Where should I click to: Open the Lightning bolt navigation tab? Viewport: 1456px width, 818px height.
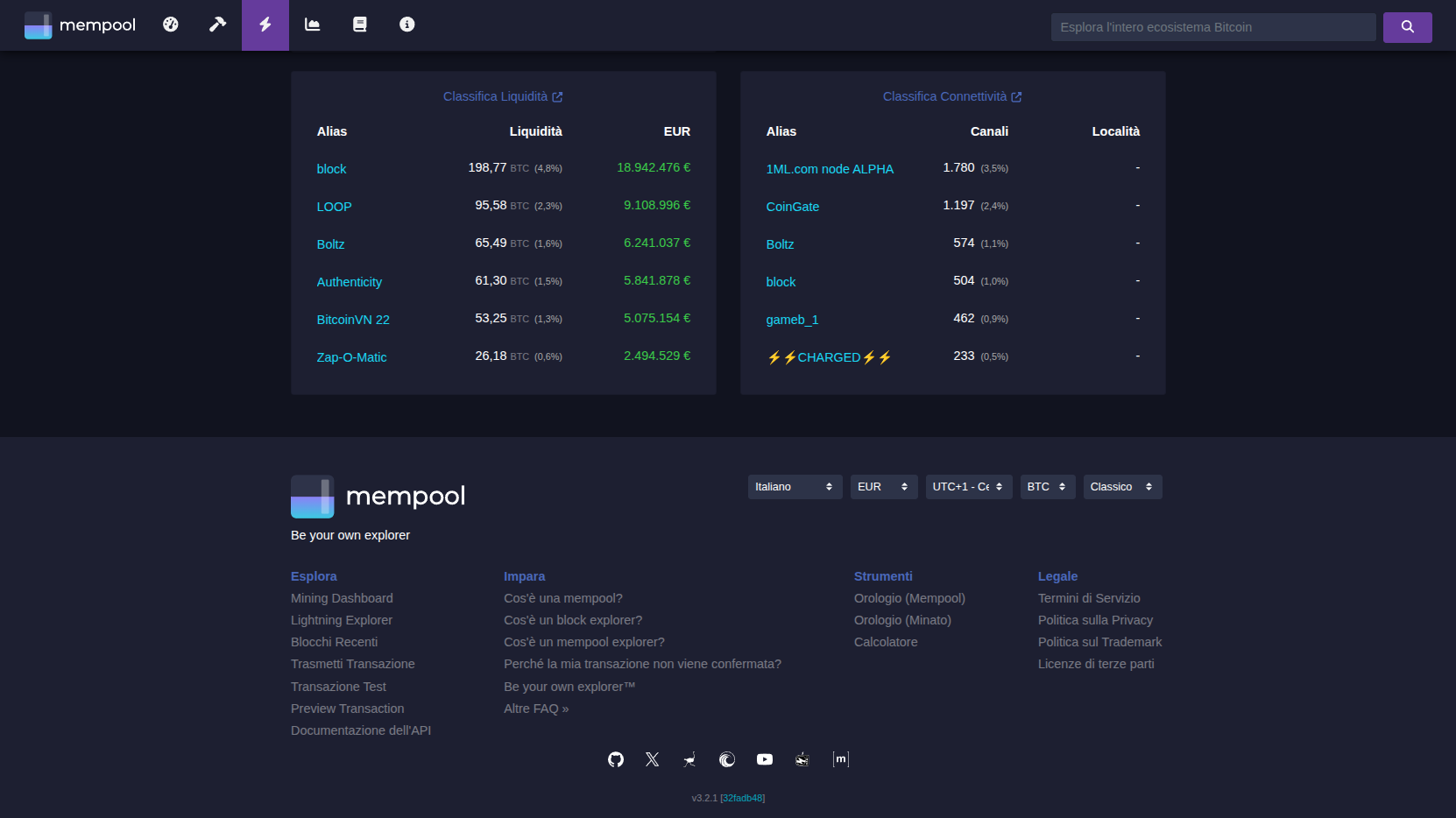[265, 25]
